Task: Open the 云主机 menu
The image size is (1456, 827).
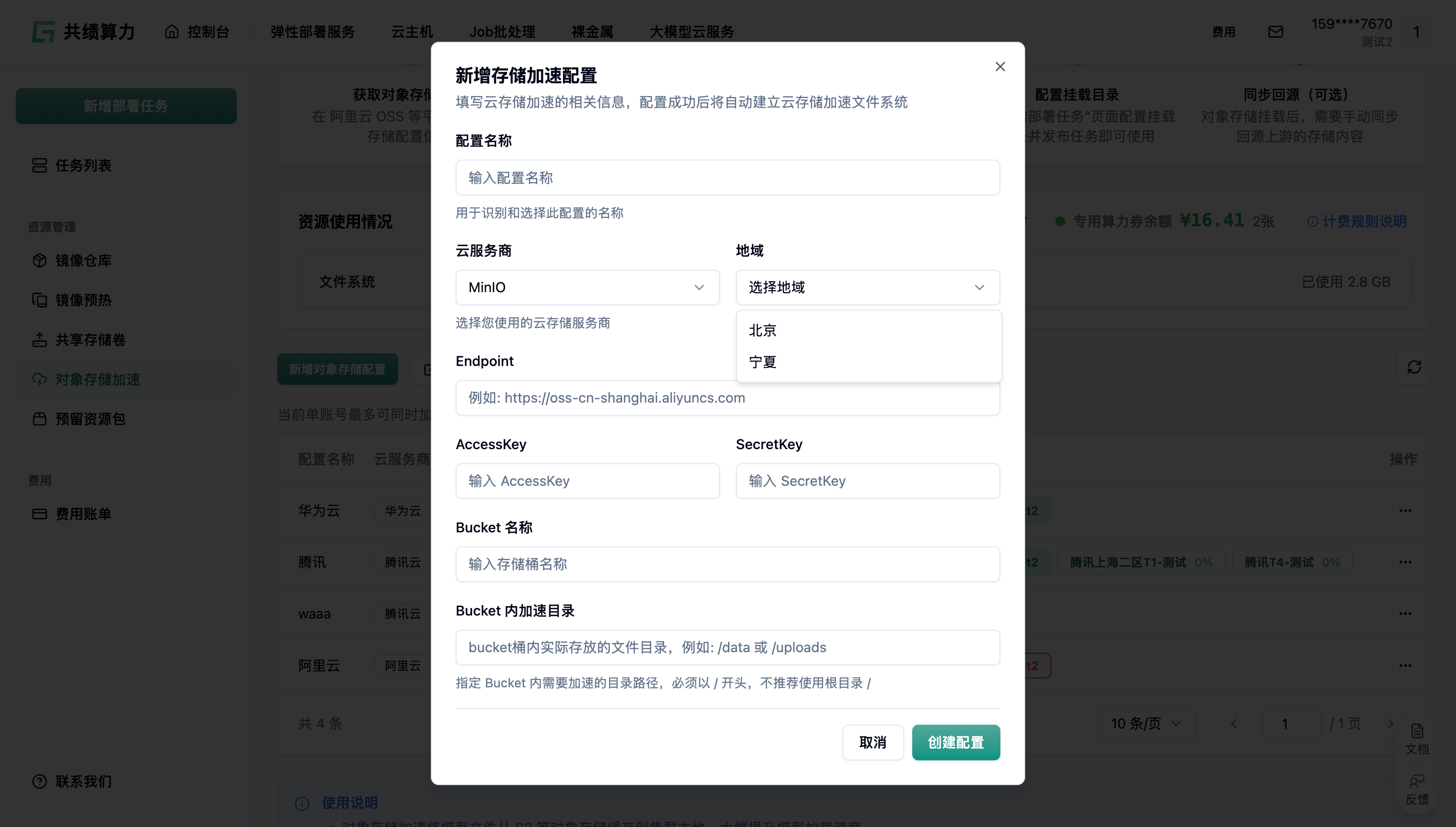Action: point(412,32)
